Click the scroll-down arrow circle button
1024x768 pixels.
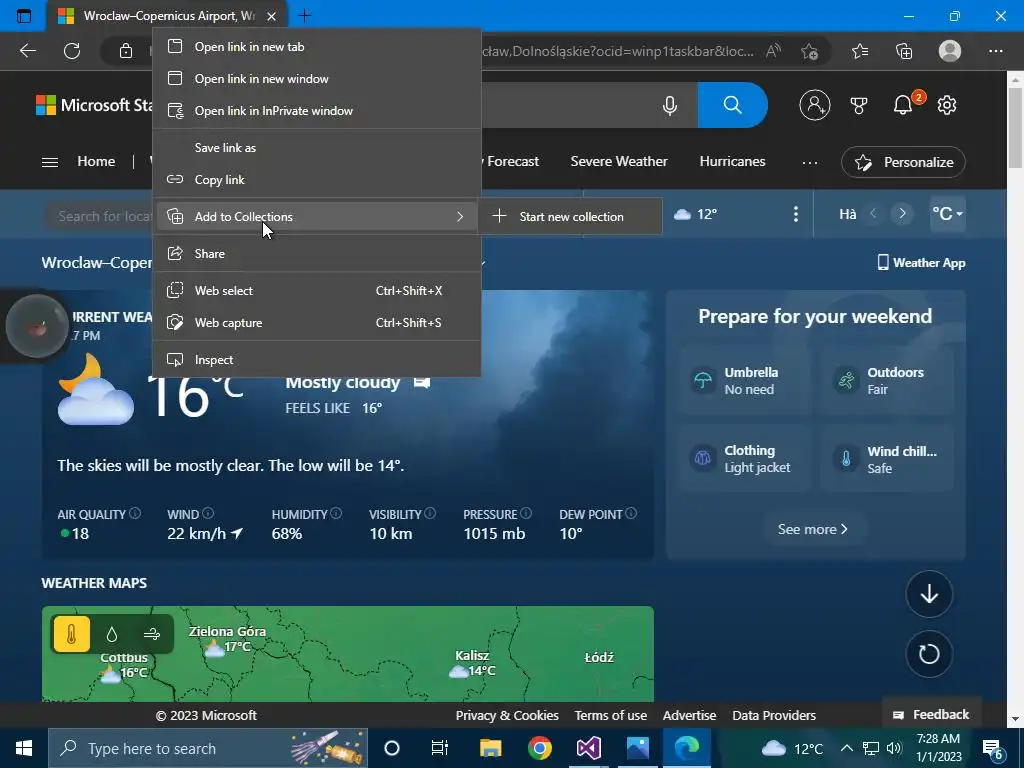click(929, 594)
